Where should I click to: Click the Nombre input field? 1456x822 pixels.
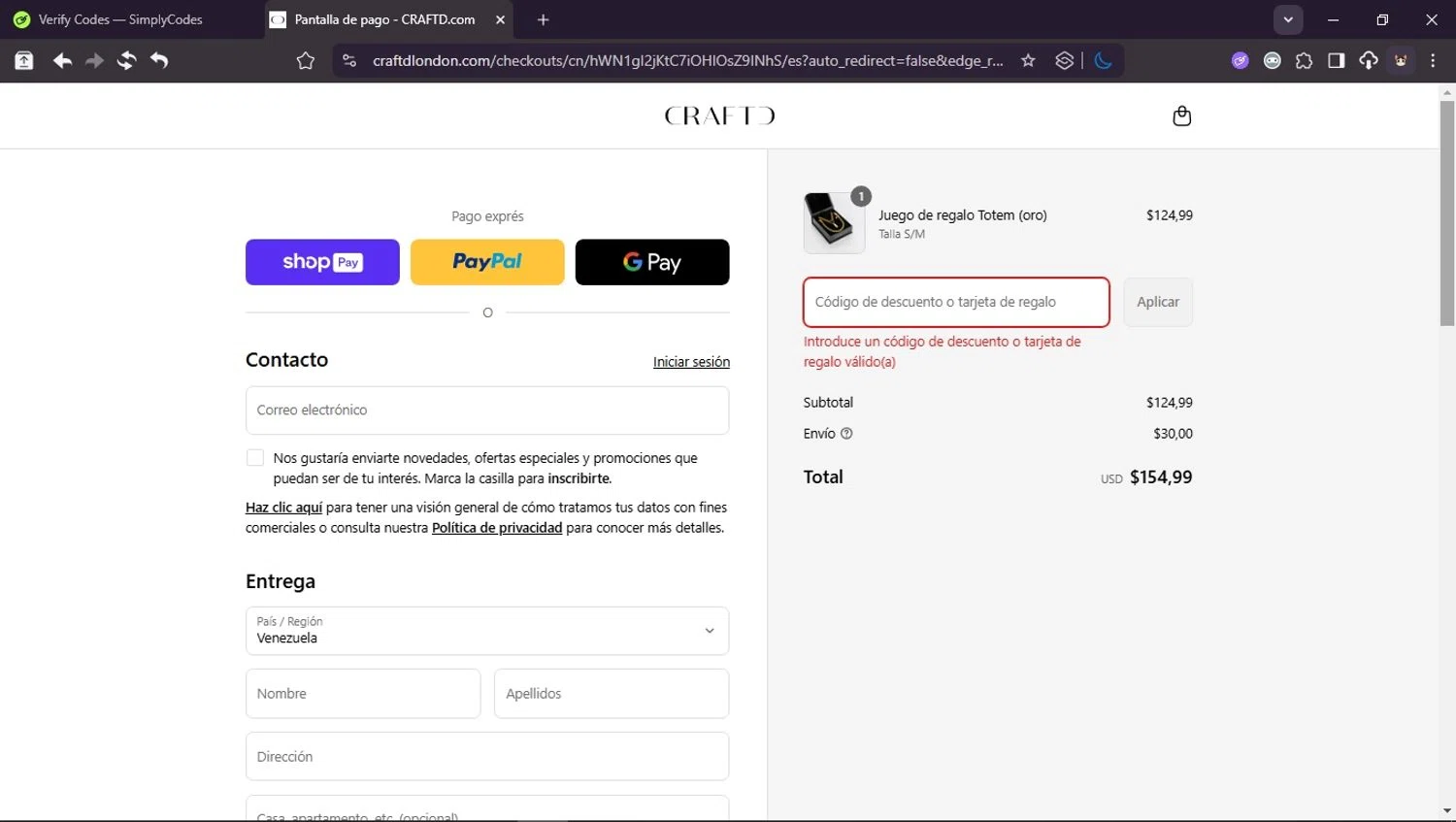coord(363,694)
